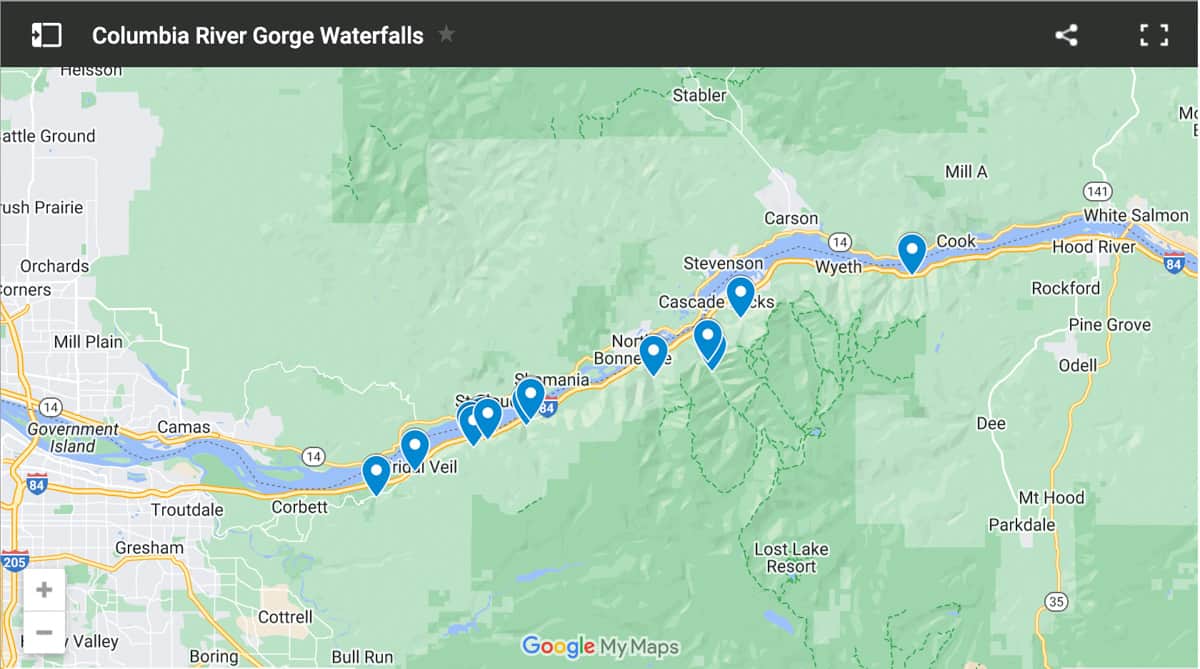This screenshot has width=1200, height=669.
Task: Zoom in with the plus button
Action: point(44,590)
